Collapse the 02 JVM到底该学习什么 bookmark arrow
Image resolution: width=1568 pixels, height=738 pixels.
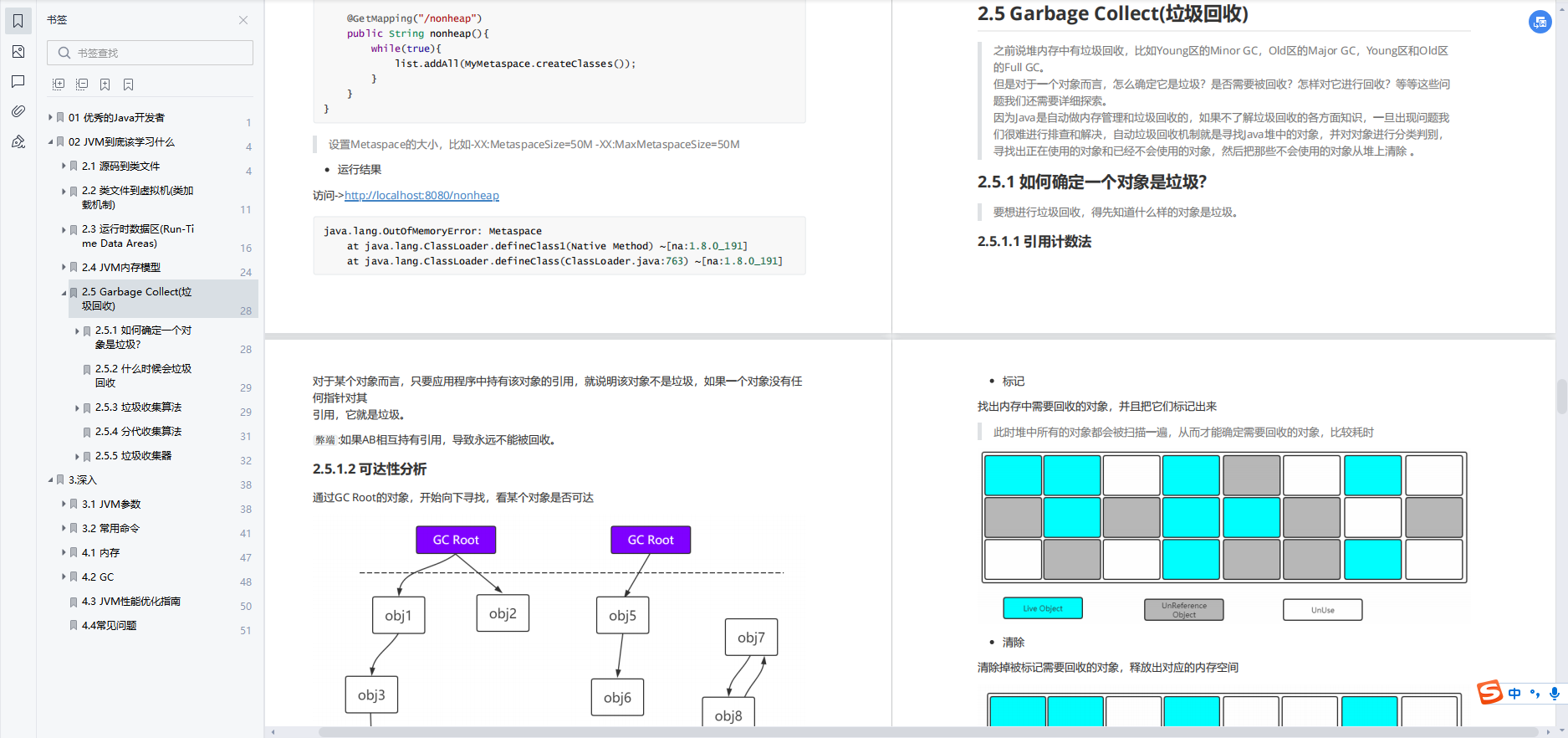(x=50, y=142)
